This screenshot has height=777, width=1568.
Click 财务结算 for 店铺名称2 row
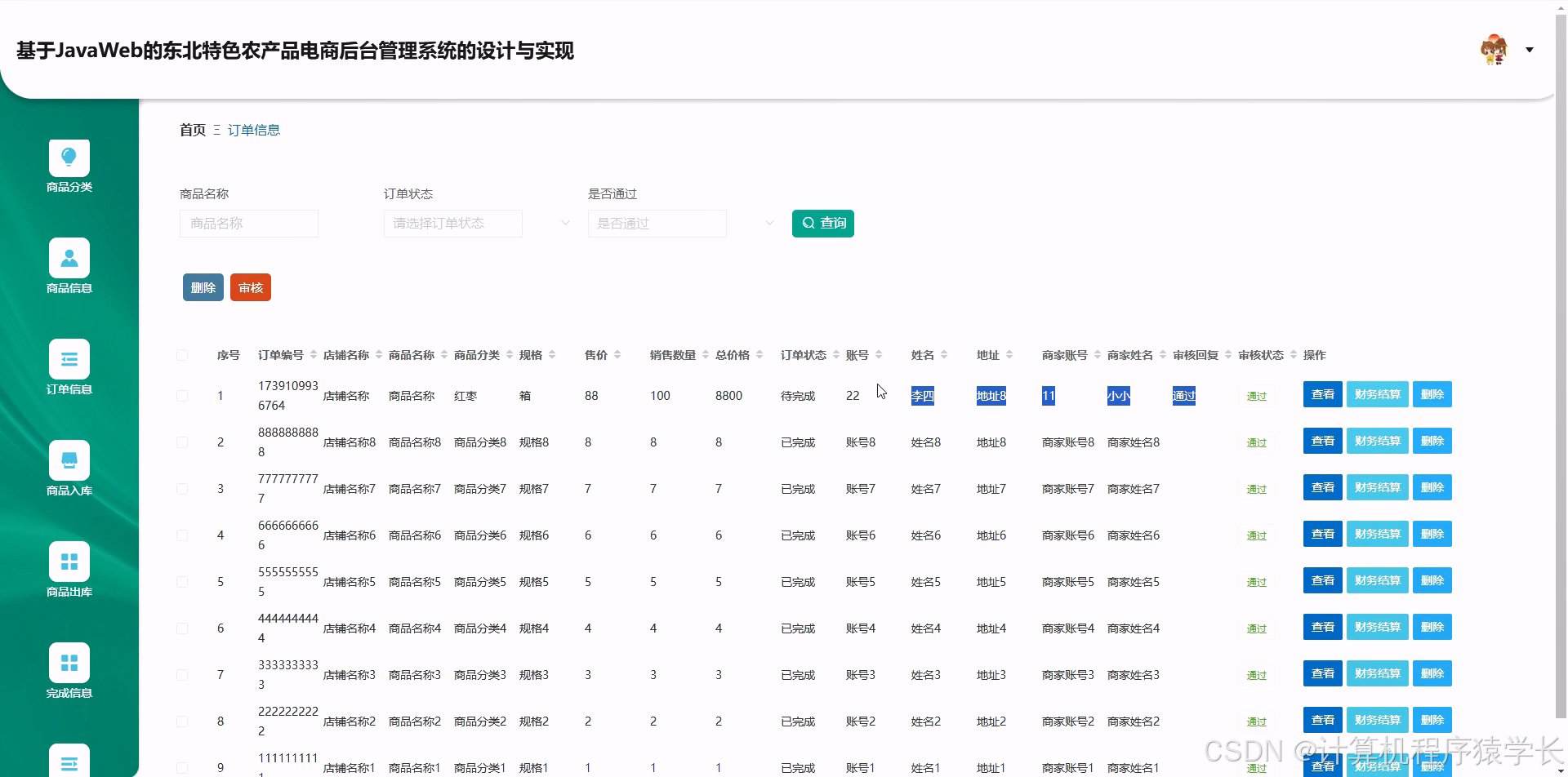[1378, 720]
